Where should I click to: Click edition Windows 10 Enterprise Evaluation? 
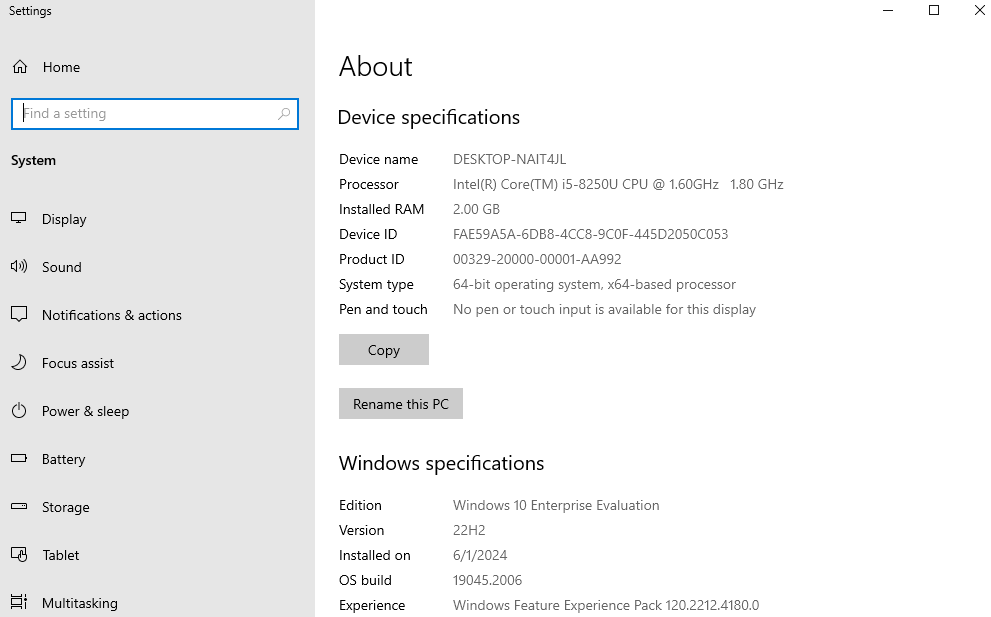pyautogui.click(x=556, y=505)
